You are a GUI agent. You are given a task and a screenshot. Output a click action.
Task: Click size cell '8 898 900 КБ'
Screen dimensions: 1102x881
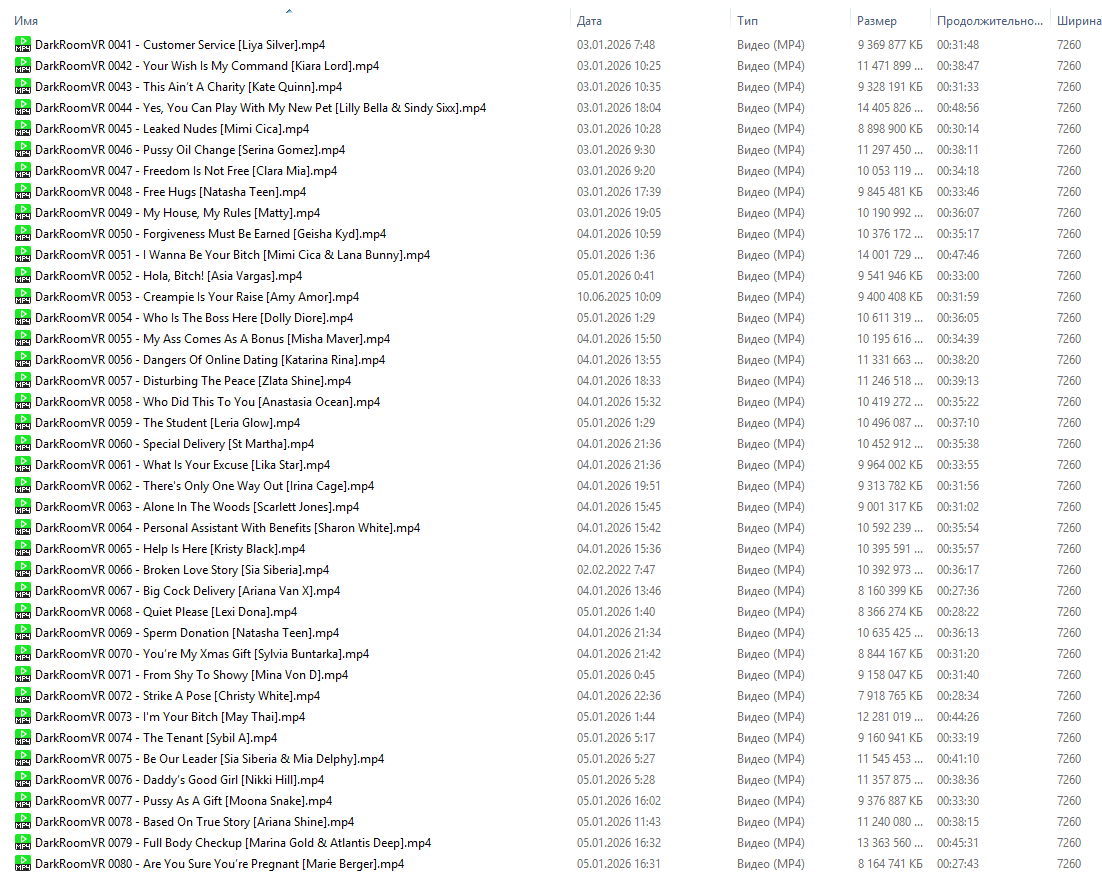coord(890,129)
